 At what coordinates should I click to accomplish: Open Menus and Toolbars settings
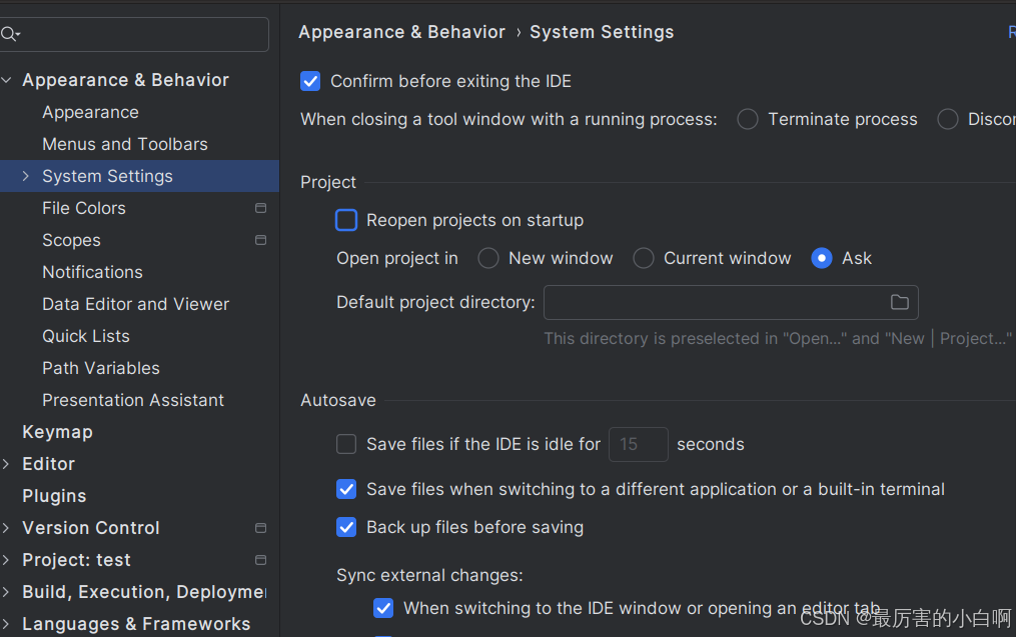[125, 144]
